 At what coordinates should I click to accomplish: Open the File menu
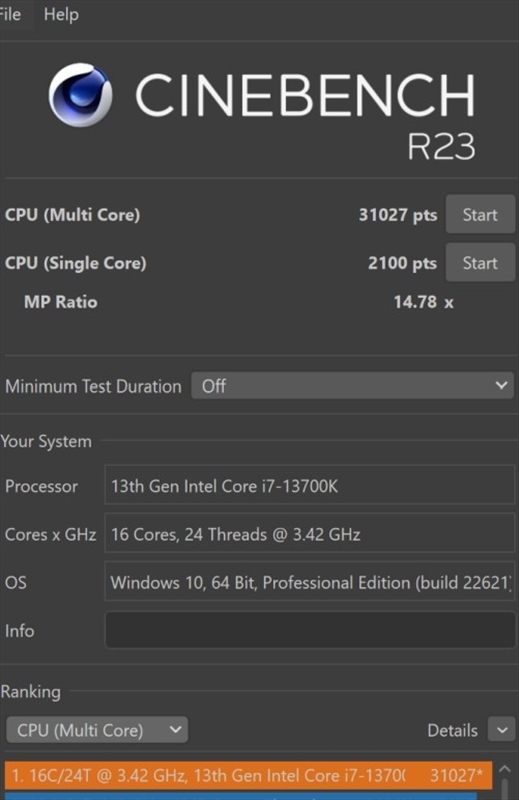click(x=10, y=14)
